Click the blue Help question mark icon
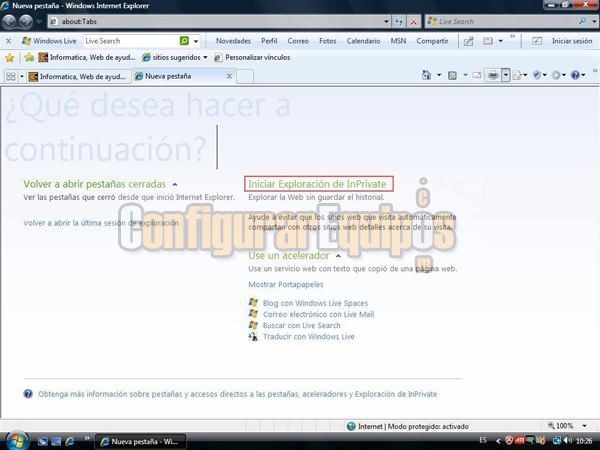The image size is (600, 450). [x=575, y=75]
